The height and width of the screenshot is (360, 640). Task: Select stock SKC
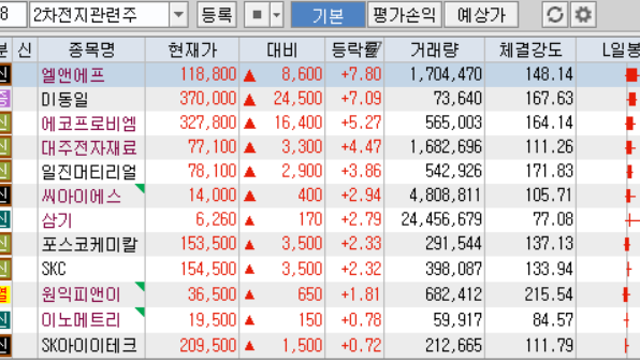coord(53,269)
